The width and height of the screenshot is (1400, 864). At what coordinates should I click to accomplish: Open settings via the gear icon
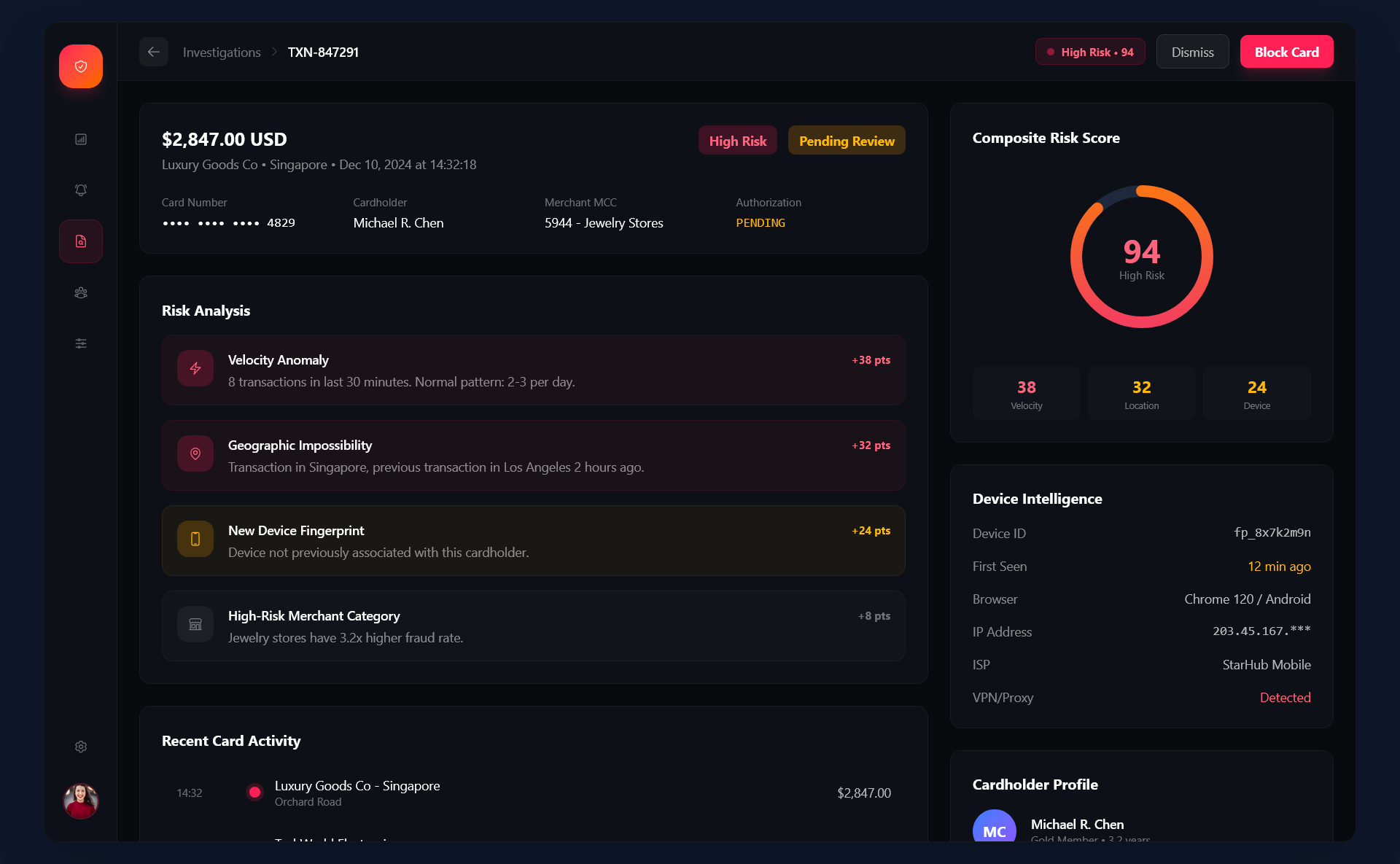[80, 747]
